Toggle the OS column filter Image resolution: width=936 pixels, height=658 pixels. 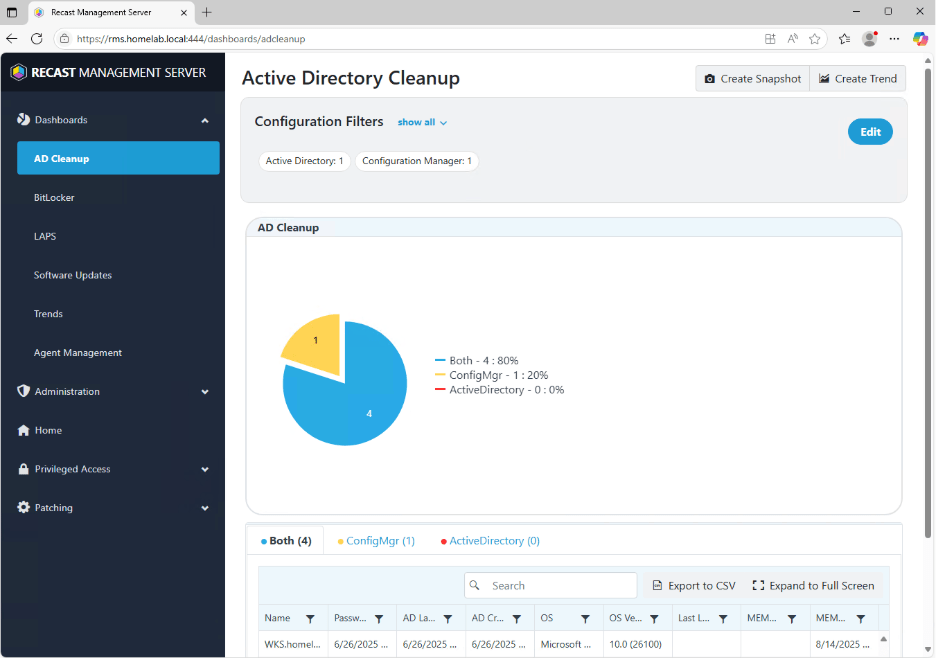[586, 618]
